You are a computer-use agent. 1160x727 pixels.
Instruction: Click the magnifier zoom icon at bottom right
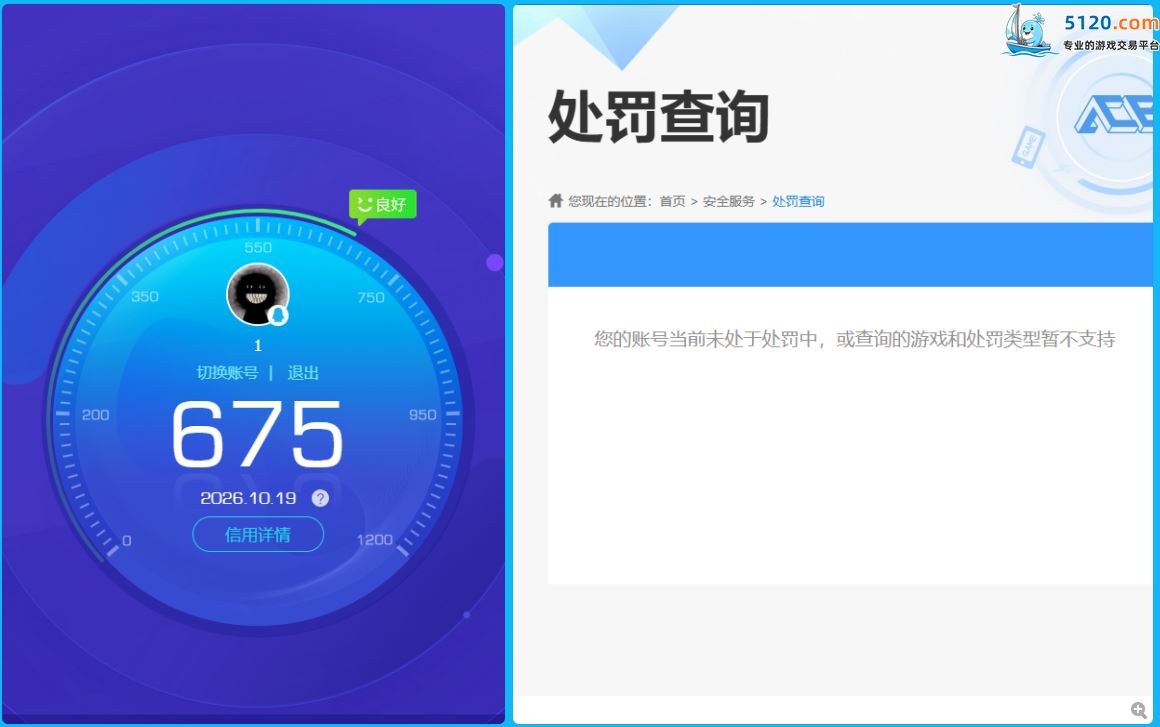[1139, 710]
